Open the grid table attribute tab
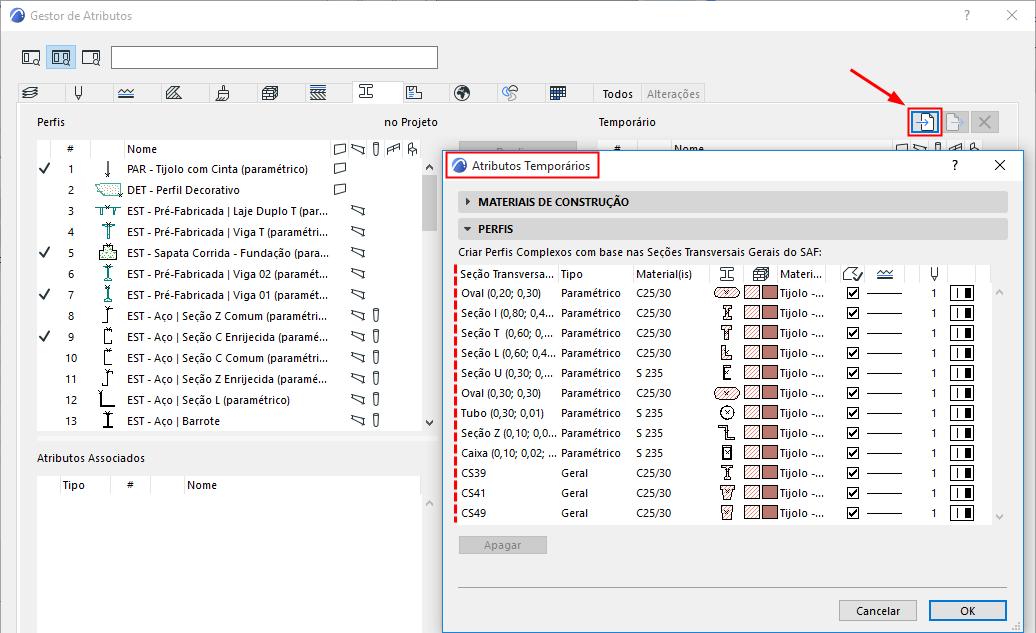The image size is (1036, 633). 558,93
